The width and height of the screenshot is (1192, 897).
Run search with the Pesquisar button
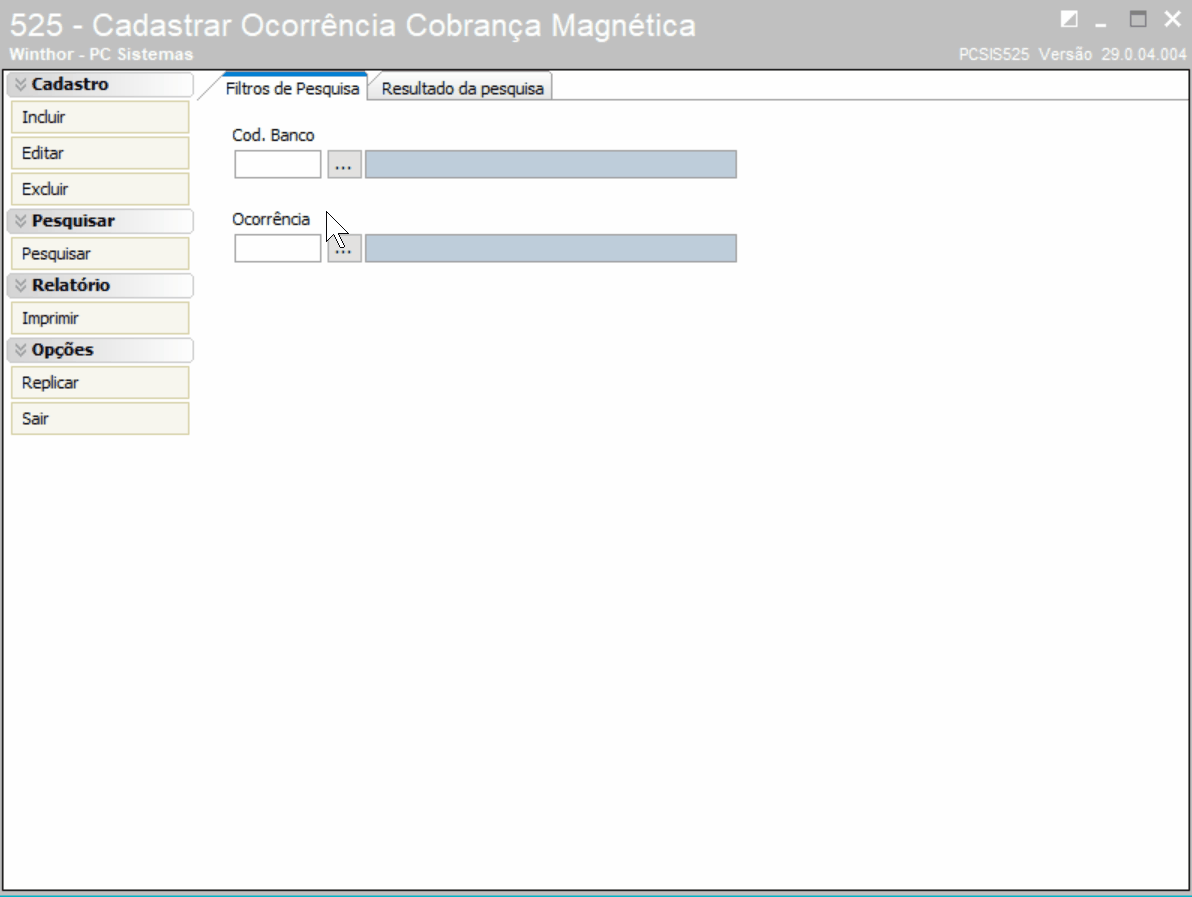click(x=100, y=254)
